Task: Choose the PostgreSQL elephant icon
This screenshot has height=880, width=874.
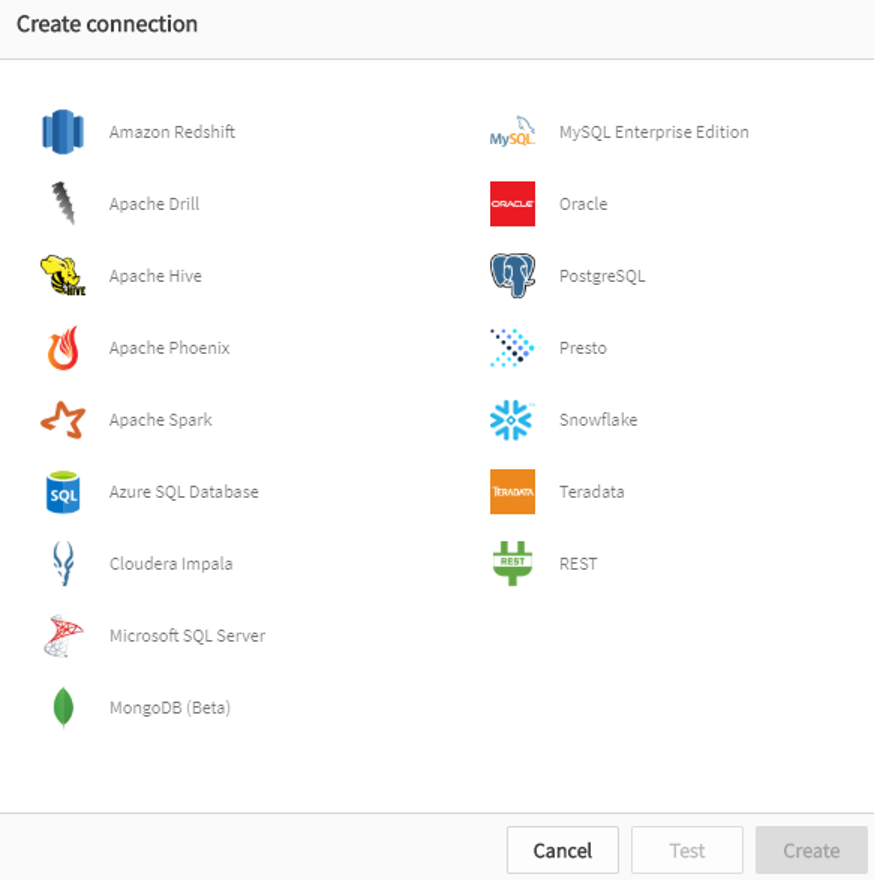Action: click(x=512, y=275)
